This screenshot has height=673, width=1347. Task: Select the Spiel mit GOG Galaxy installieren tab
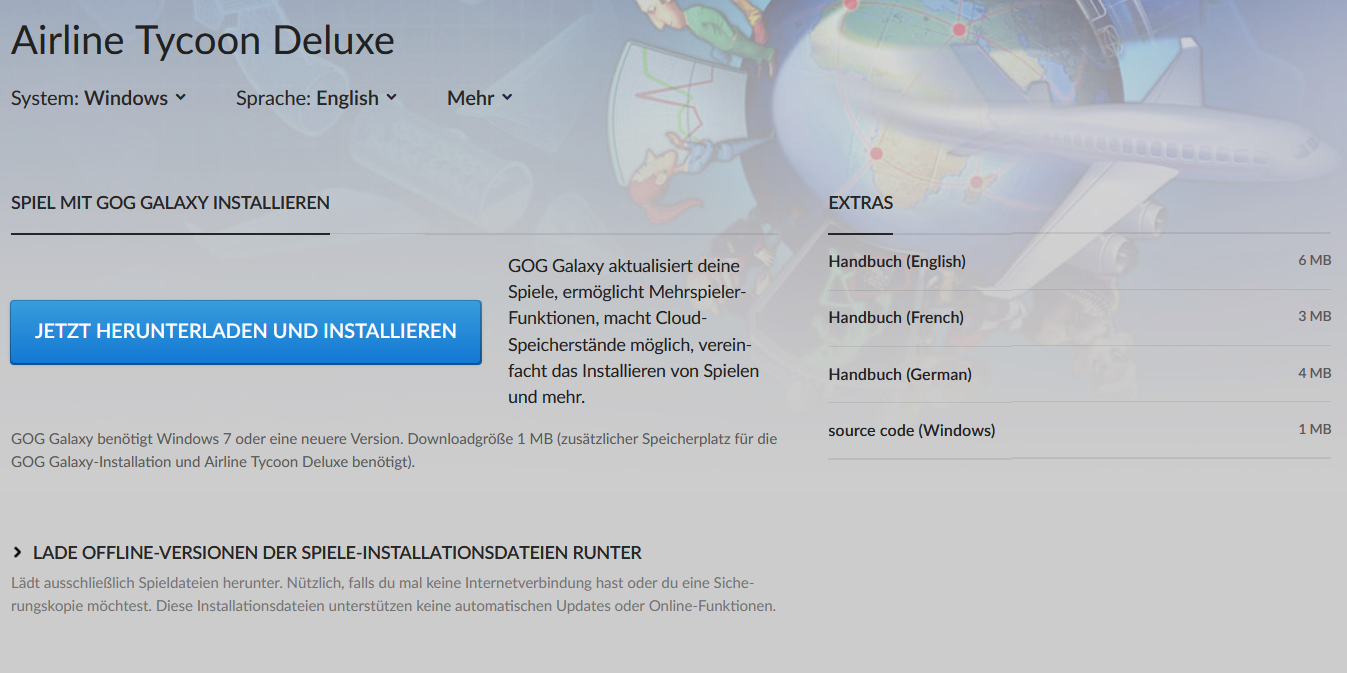tap(170, 203)
